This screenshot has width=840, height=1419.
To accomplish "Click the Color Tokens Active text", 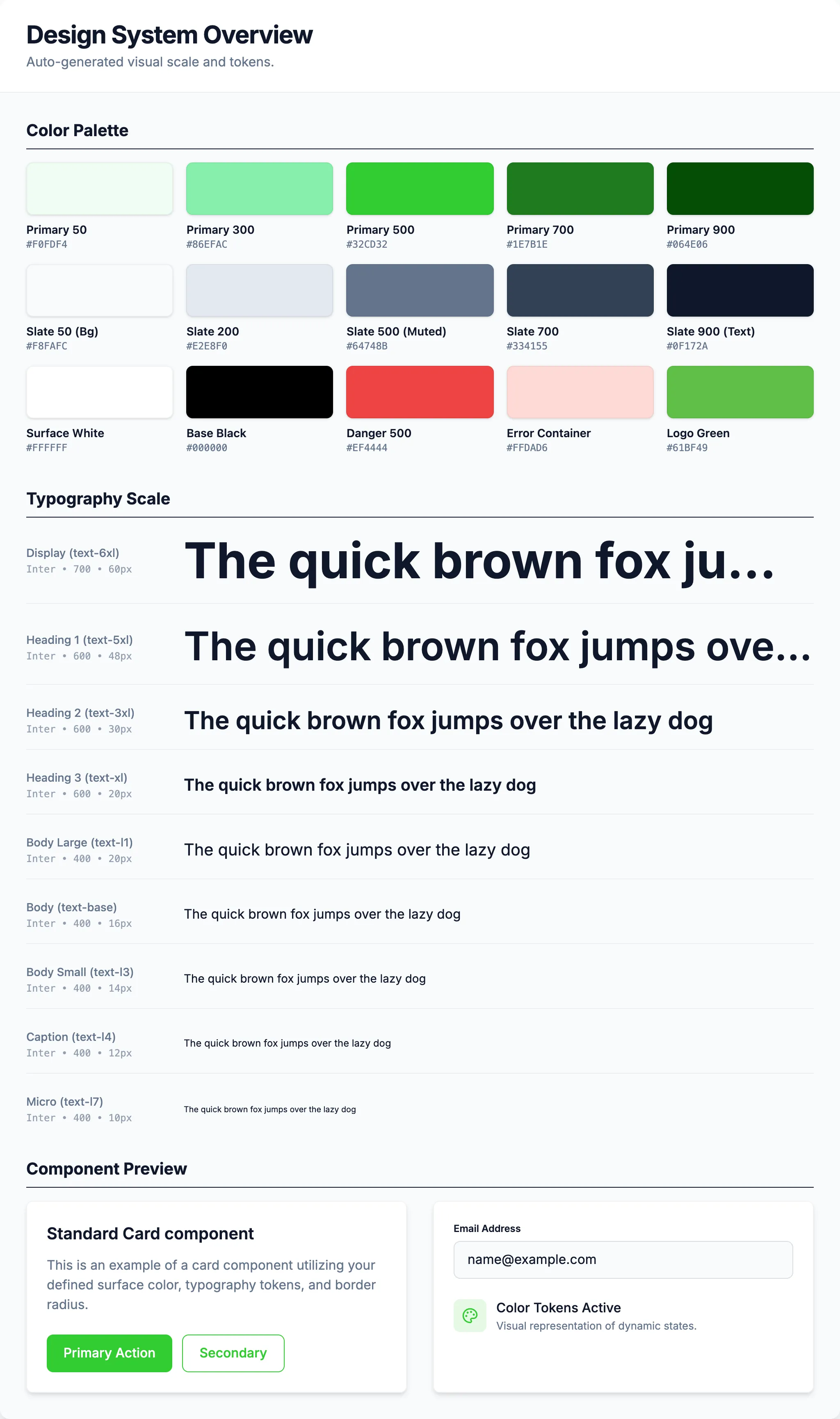I will pos(559,1307).
